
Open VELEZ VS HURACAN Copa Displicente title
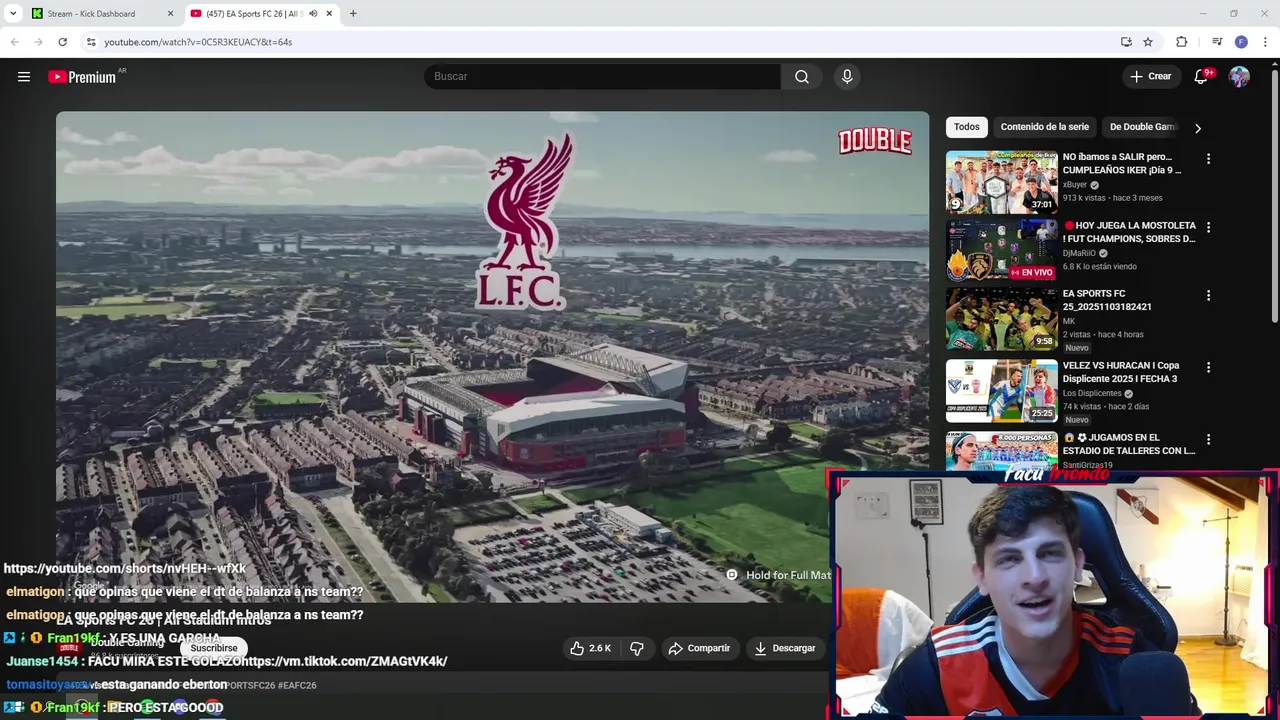pos(1121,372)
